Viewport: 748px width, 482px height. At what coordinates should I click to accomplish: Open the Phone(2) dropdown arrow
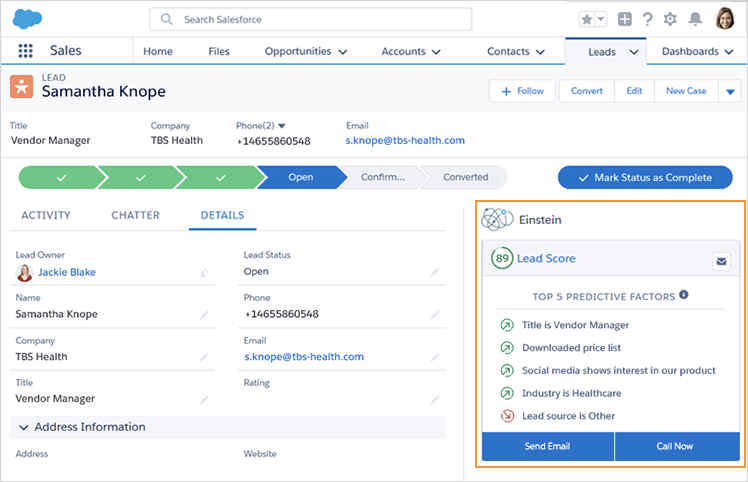click(x=281, y=126)
